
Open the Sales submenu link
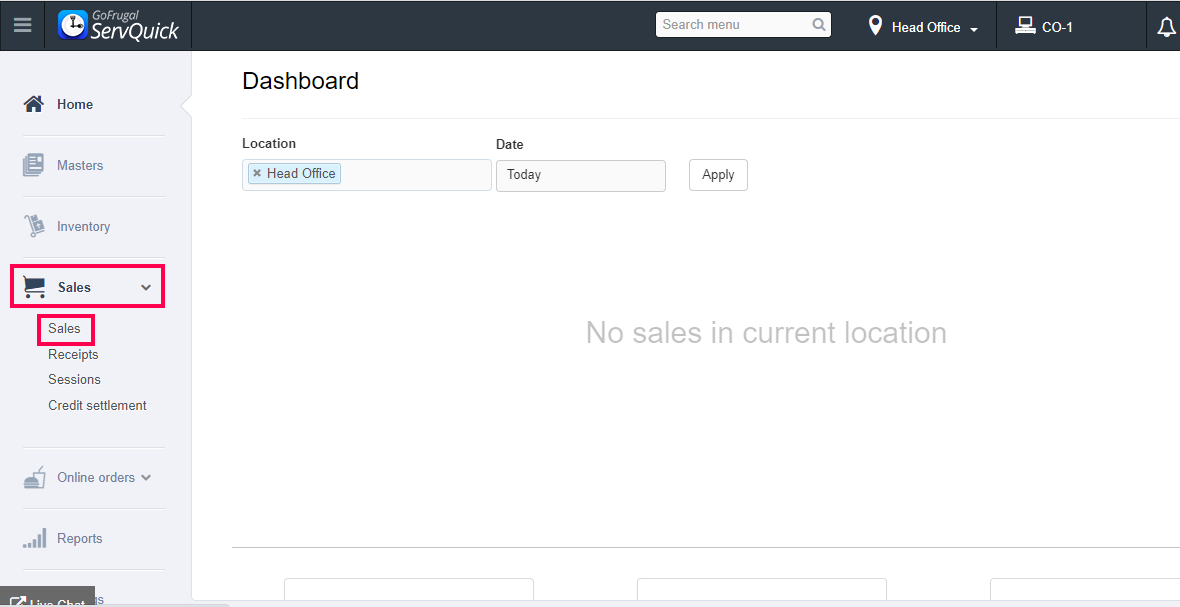[64, 328]
